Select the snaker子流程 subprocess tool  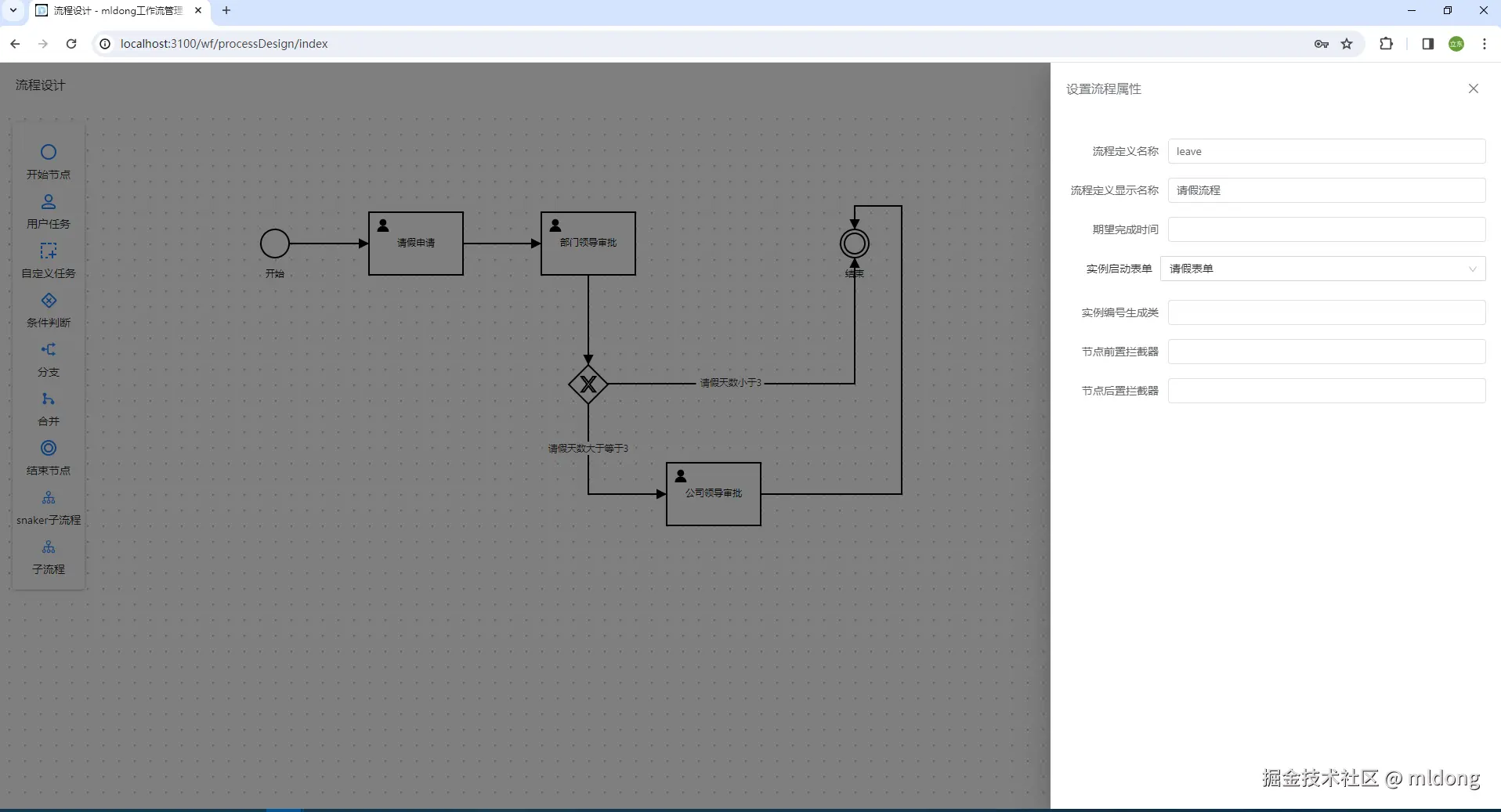coord(49,508)
